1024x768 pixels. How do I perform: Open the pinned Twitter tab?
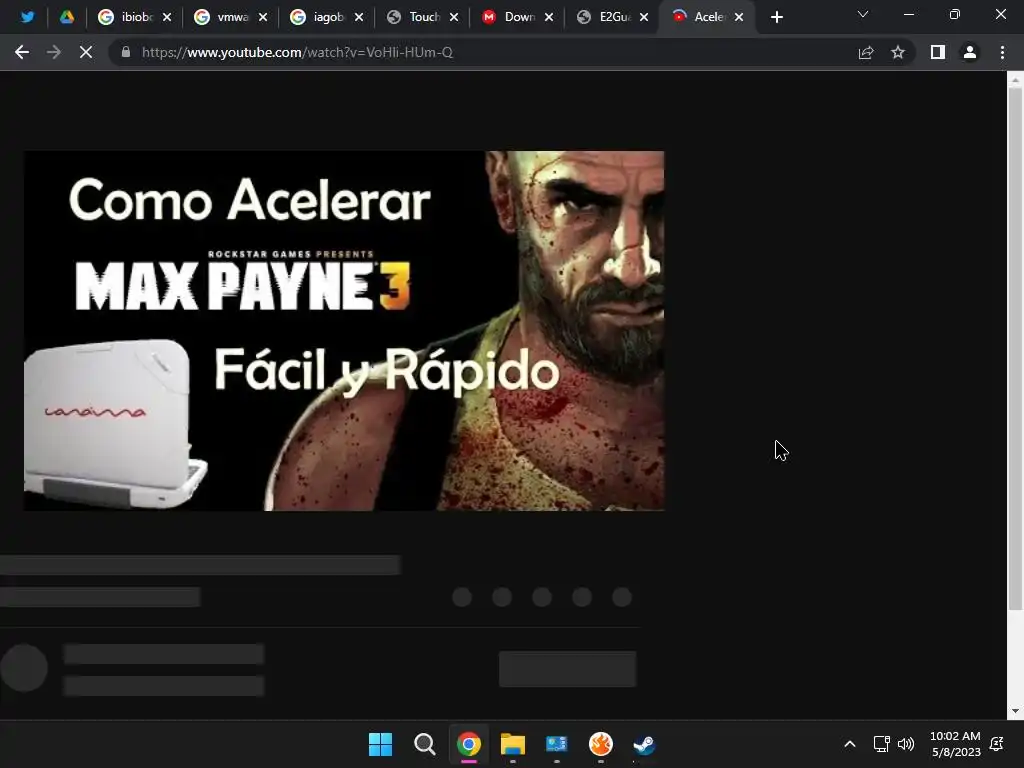click(27, 17)
